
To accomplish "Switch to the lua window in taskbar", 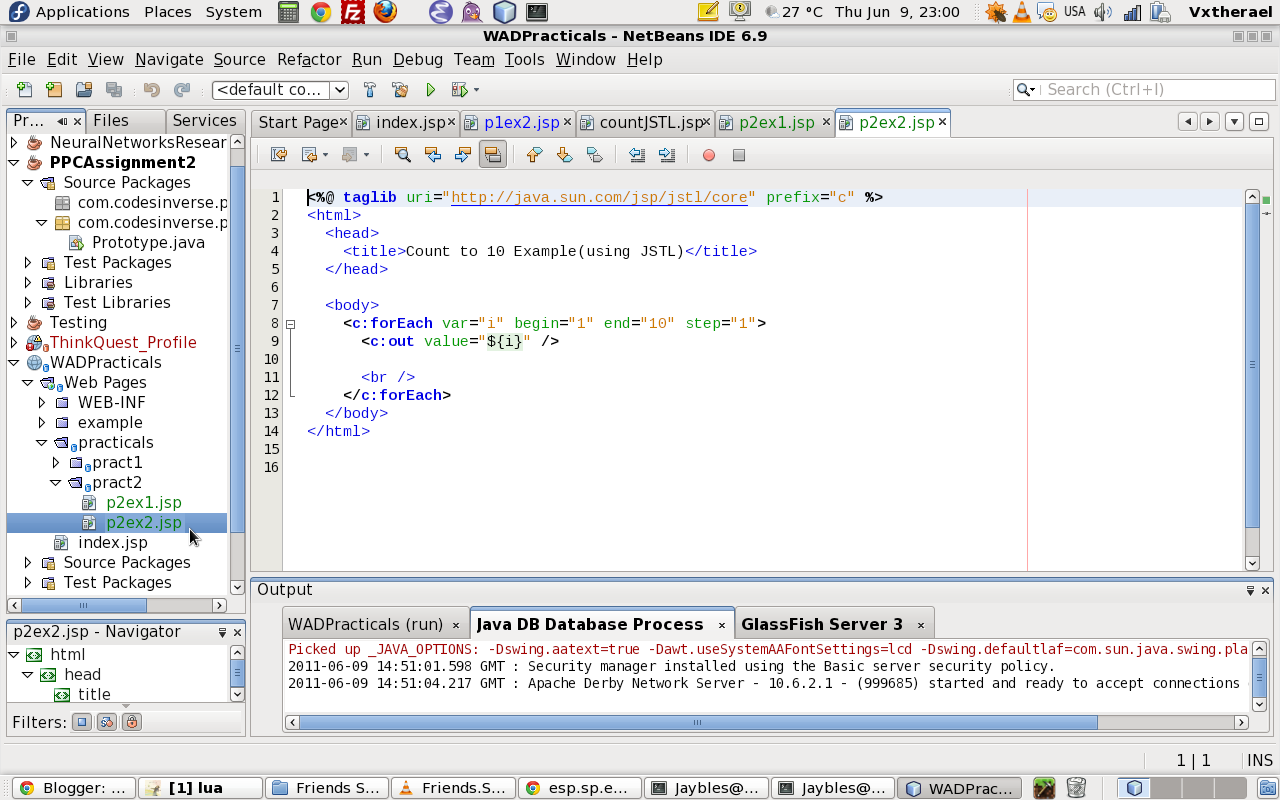I will click(x=201, y=788).
